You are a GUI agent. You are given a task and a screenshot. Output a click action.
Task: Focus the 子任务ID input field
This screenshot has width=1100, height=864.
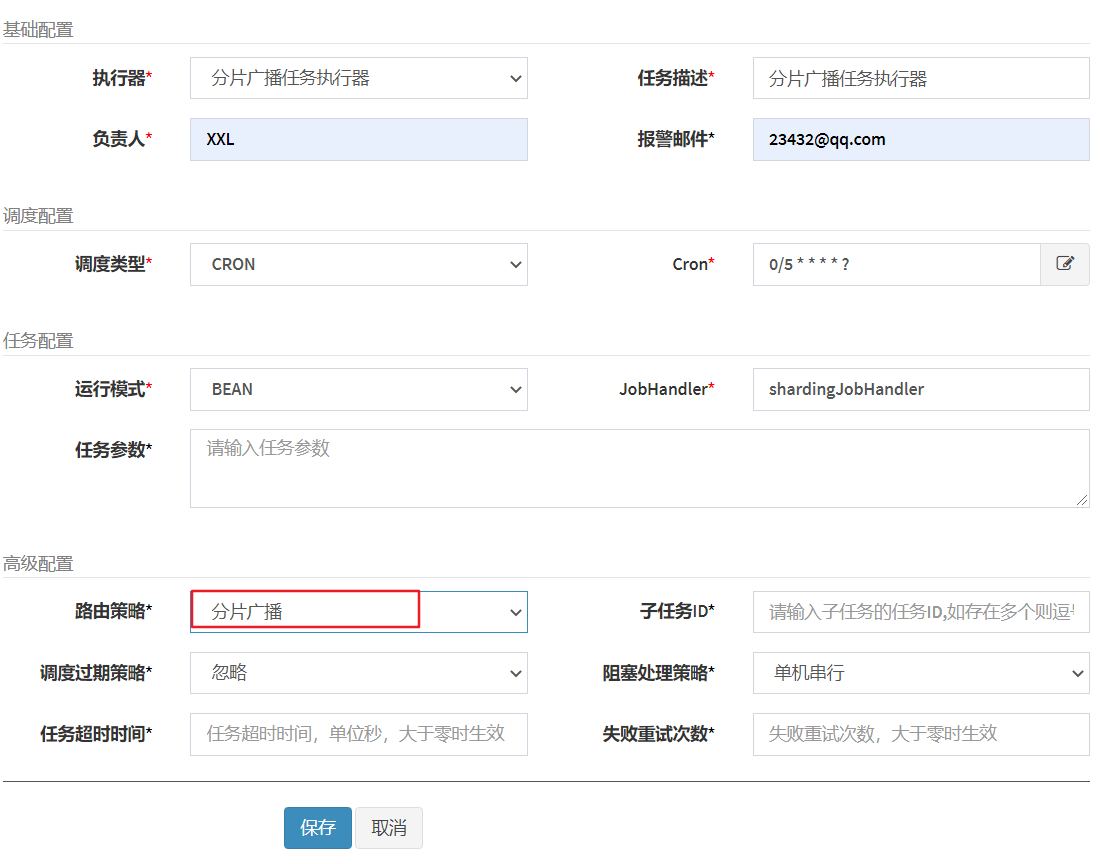(x=921, y=612)
